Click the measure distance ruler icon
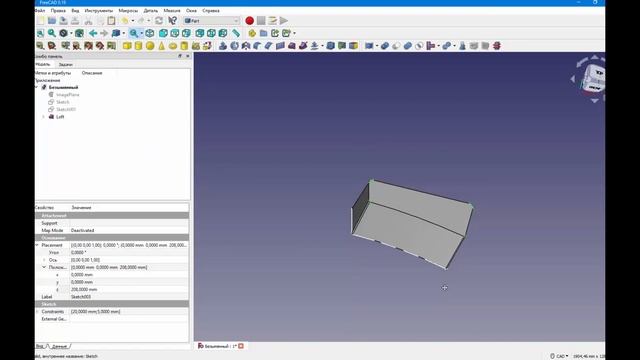The image size is (640, 360). [236, 33]
